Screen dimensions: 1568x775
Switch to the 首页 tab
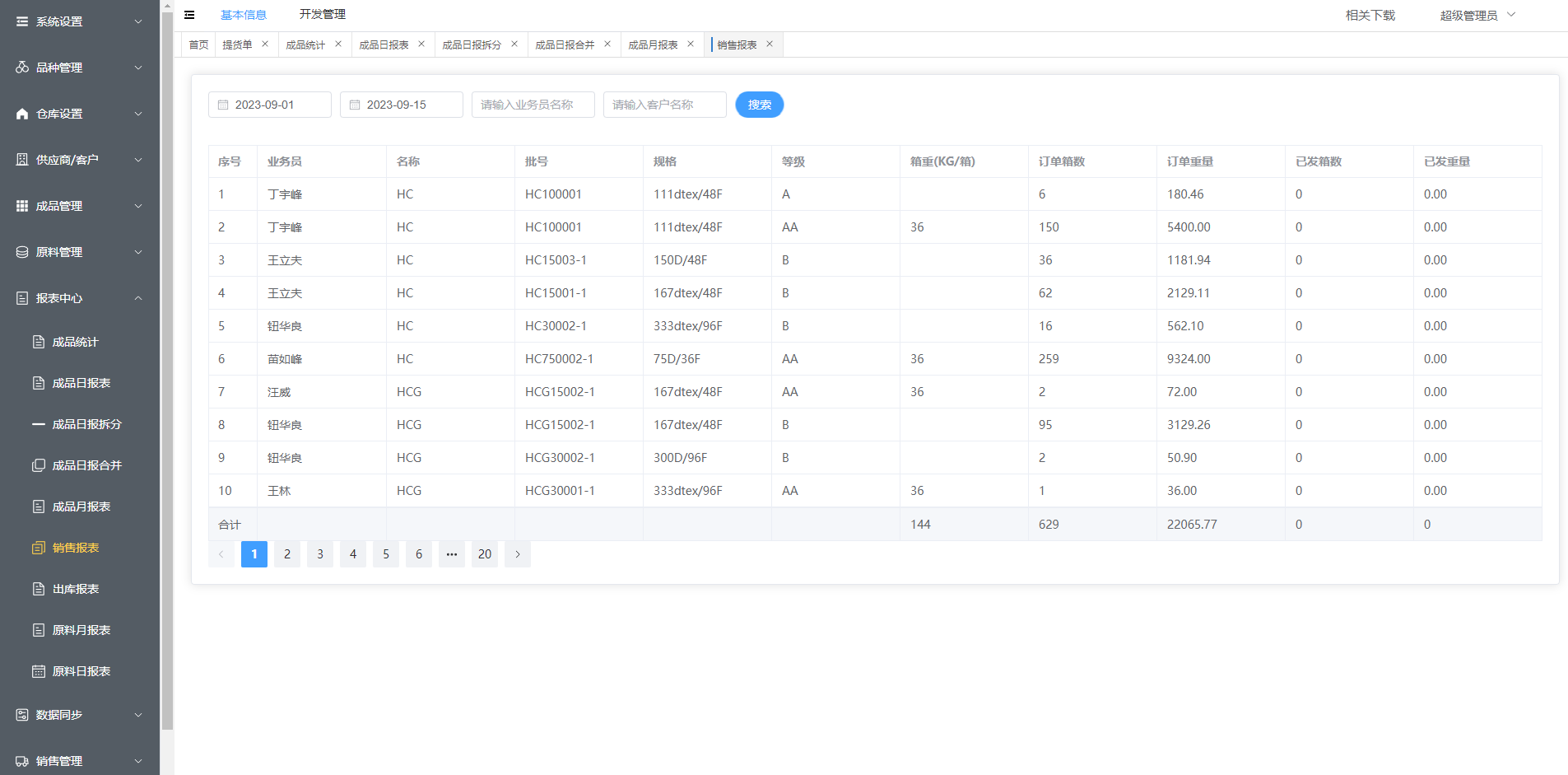(198, 44)
